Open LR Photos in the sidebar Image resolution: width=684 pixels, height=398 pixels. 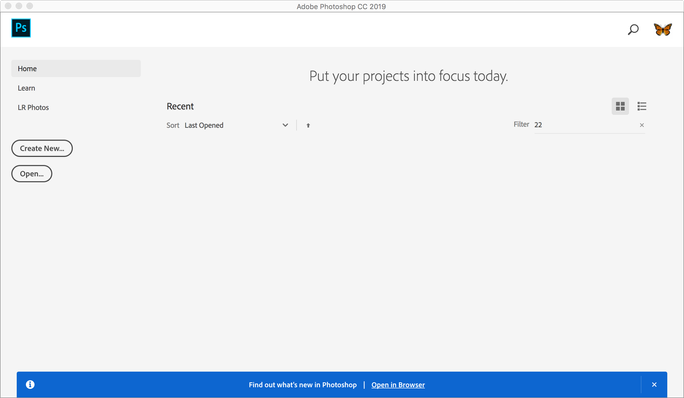point(33,107)
